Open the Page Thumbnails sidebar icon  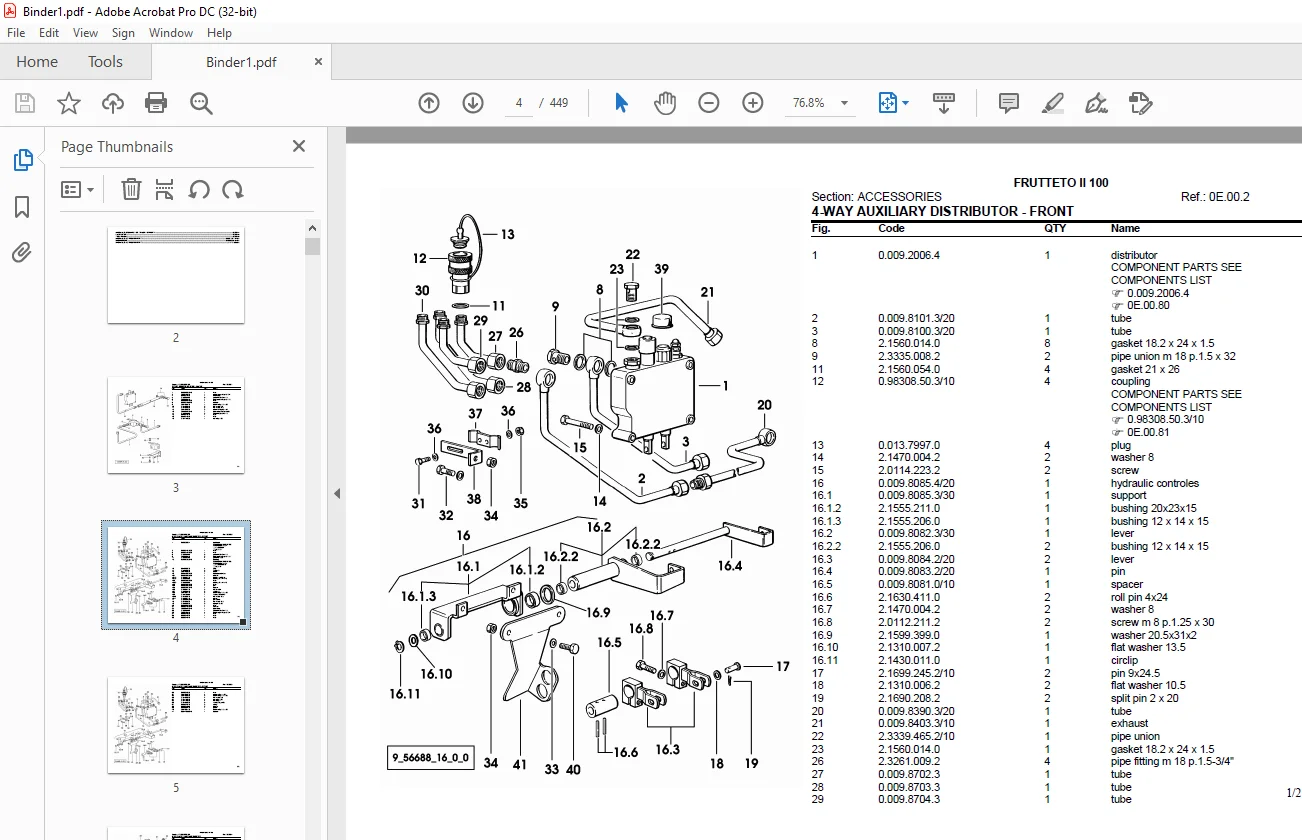coord(22,160)
